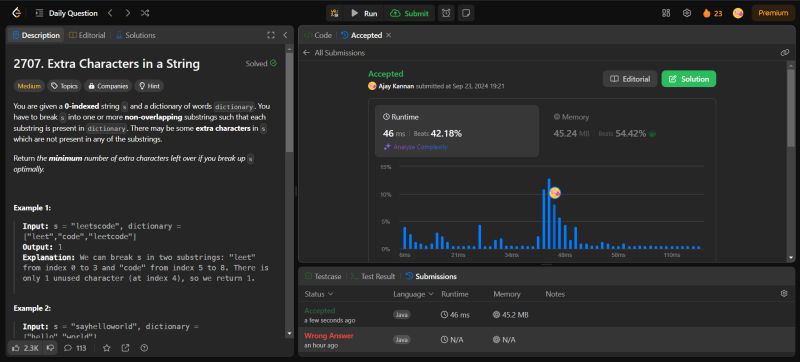Open Editorial button in submission result
Image resolution: width=800 pixels, height=362 pixels.
[x=630, y=79]
